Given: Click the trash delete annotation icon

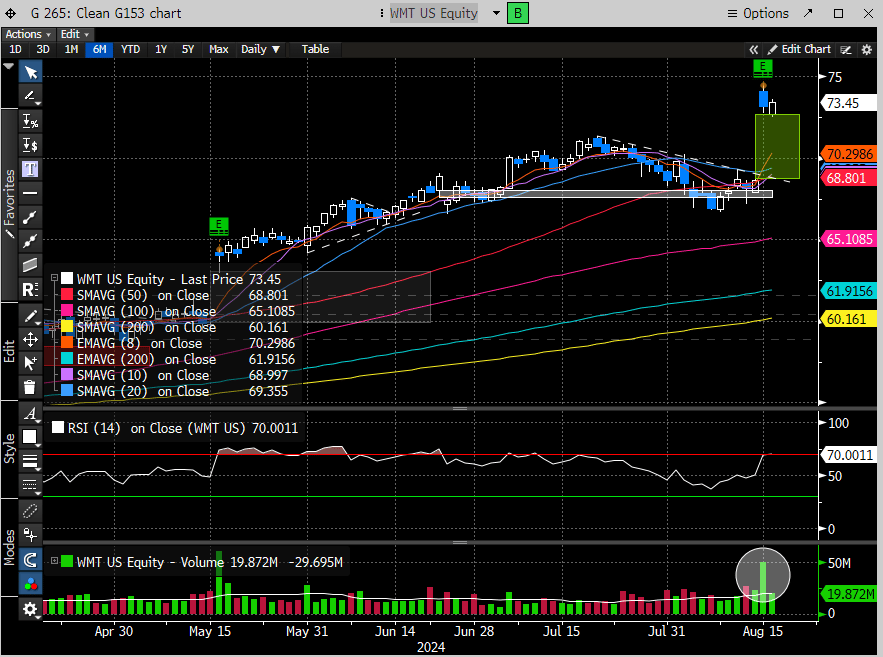Looking at the screenshot, I should (30, 387).
